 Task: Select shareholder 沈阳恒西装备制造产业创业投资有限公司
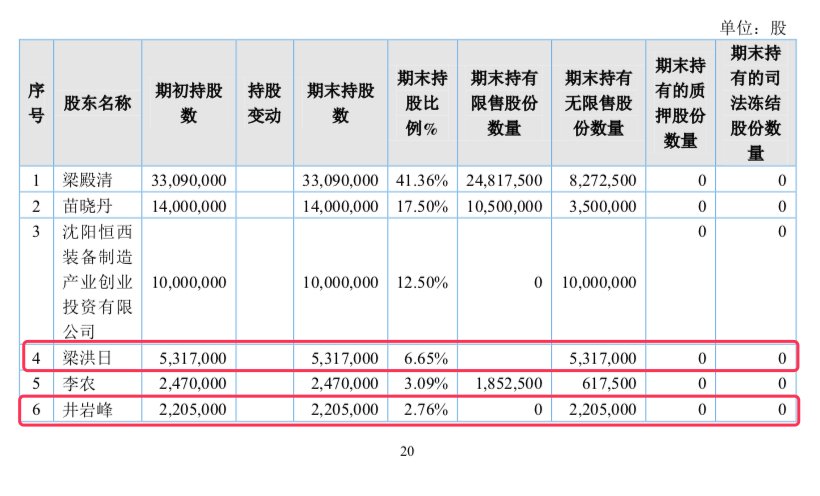point(97,282)
